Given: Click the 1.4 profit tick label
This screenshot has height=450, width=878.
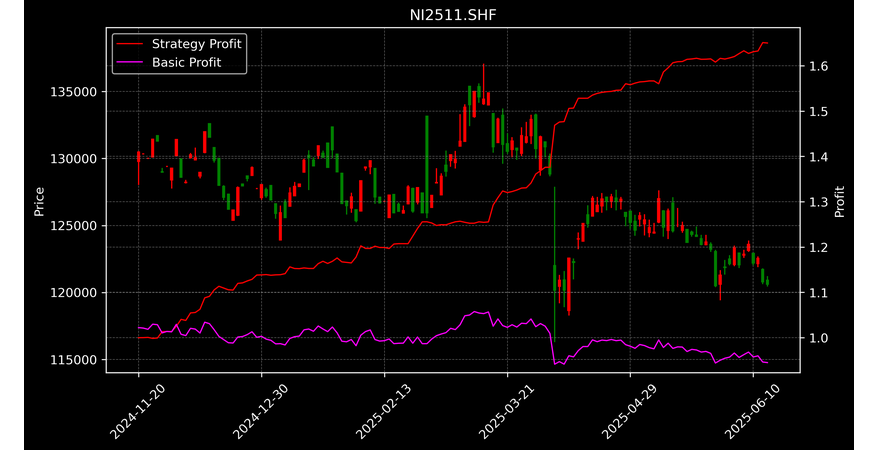Looking at the screenshot, I should coord(818,157).
